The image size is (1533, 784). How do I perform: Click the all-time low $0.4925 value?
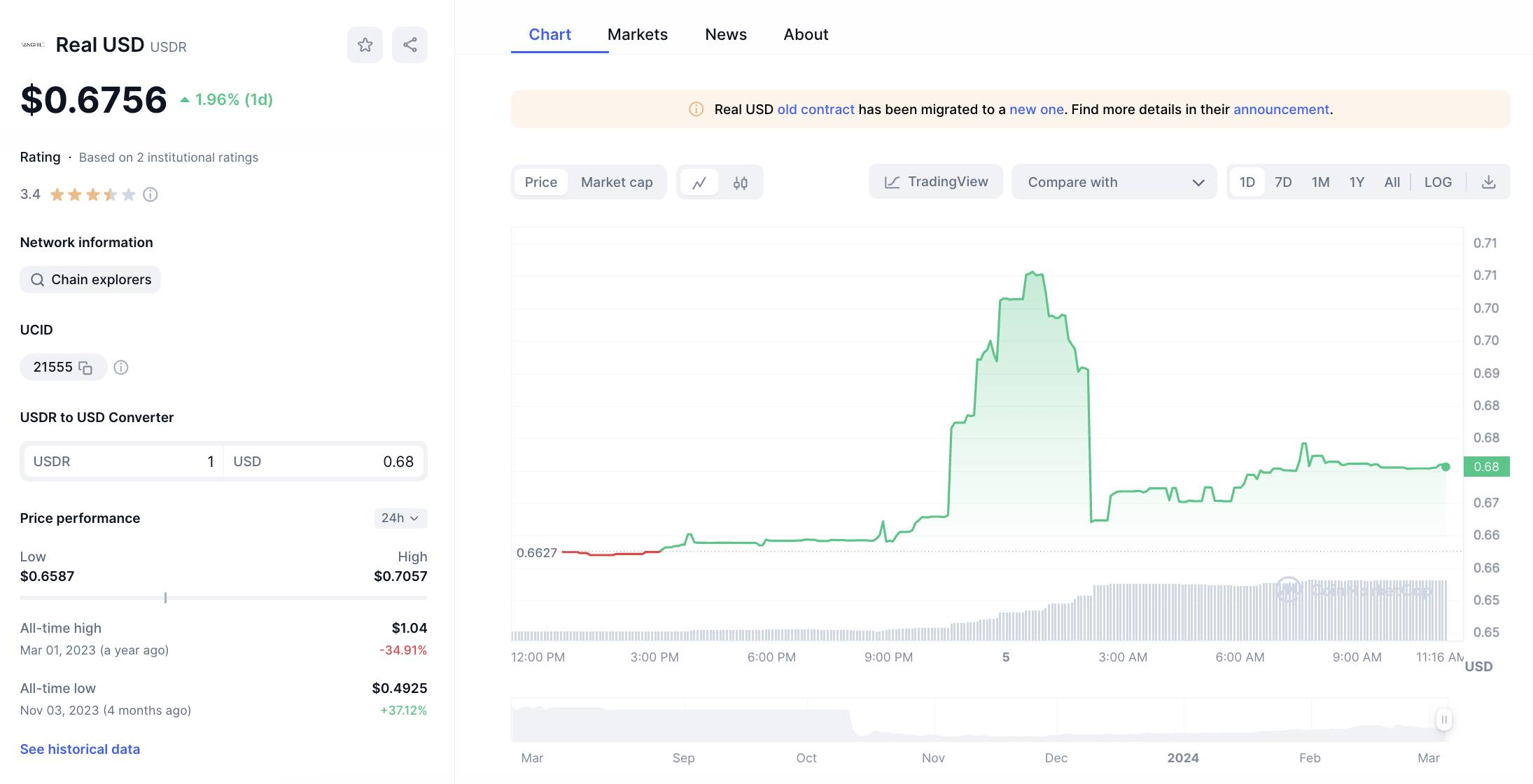point(400,688)
